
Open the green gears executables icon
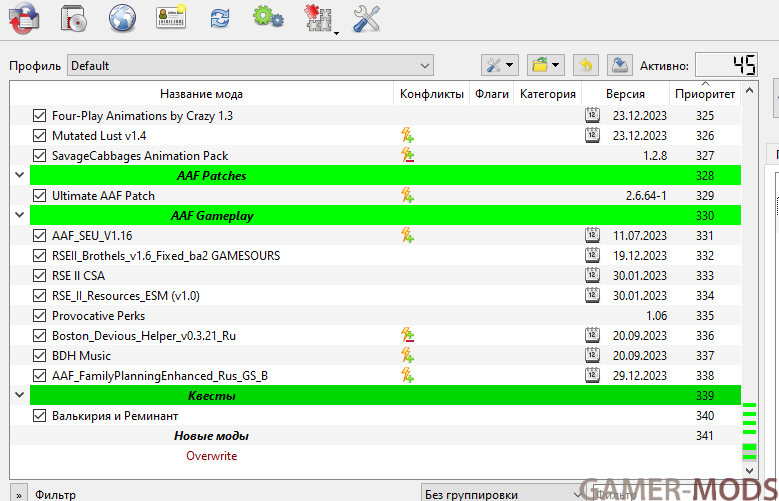tap(268, 17)
